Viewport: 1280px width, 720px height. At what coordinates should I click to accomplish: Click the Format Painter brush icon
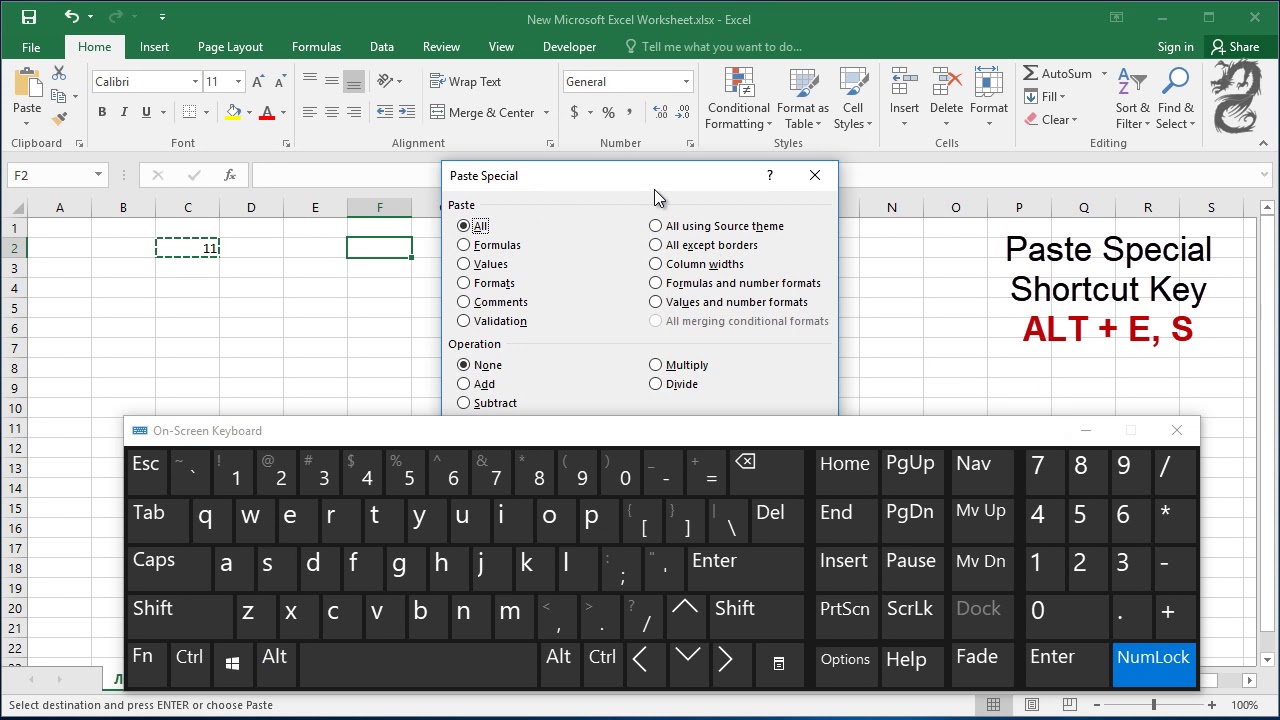[x=59, y=118]
